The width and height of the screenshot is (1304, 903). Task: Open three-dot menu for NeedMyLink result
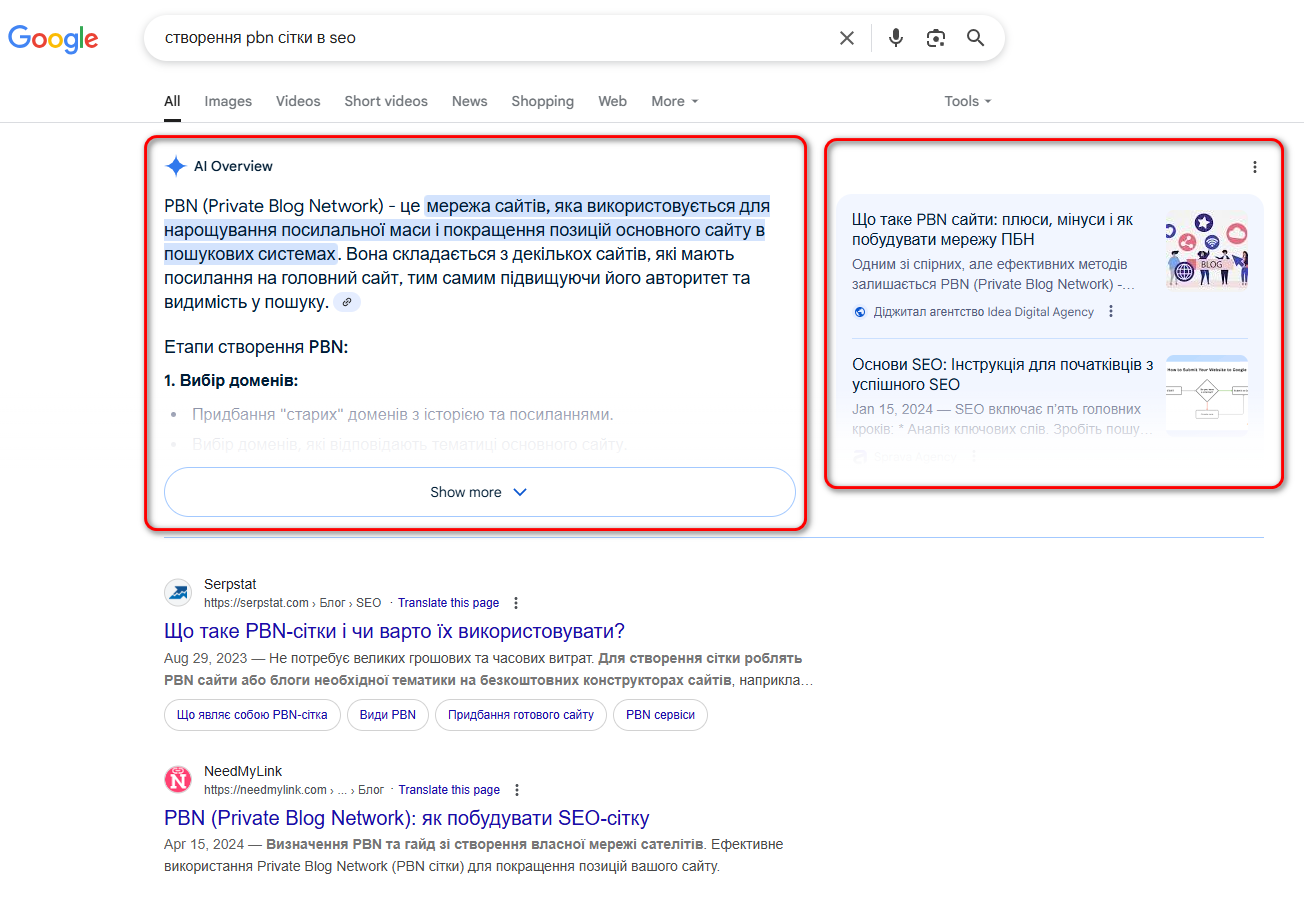(517, 790)
